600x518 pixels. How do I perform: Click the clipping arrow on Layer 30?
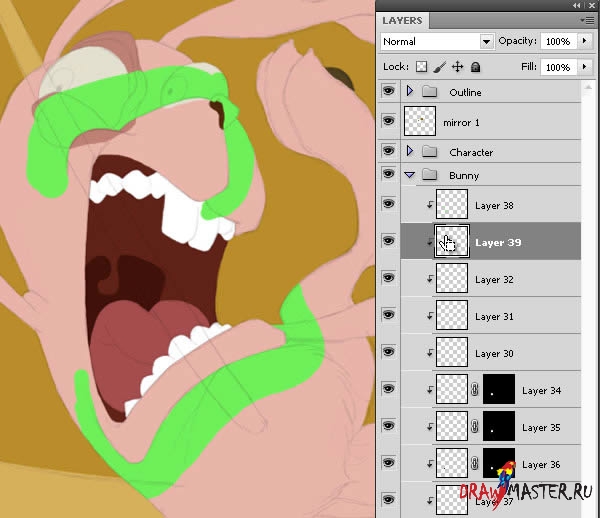tap(430, 353)
